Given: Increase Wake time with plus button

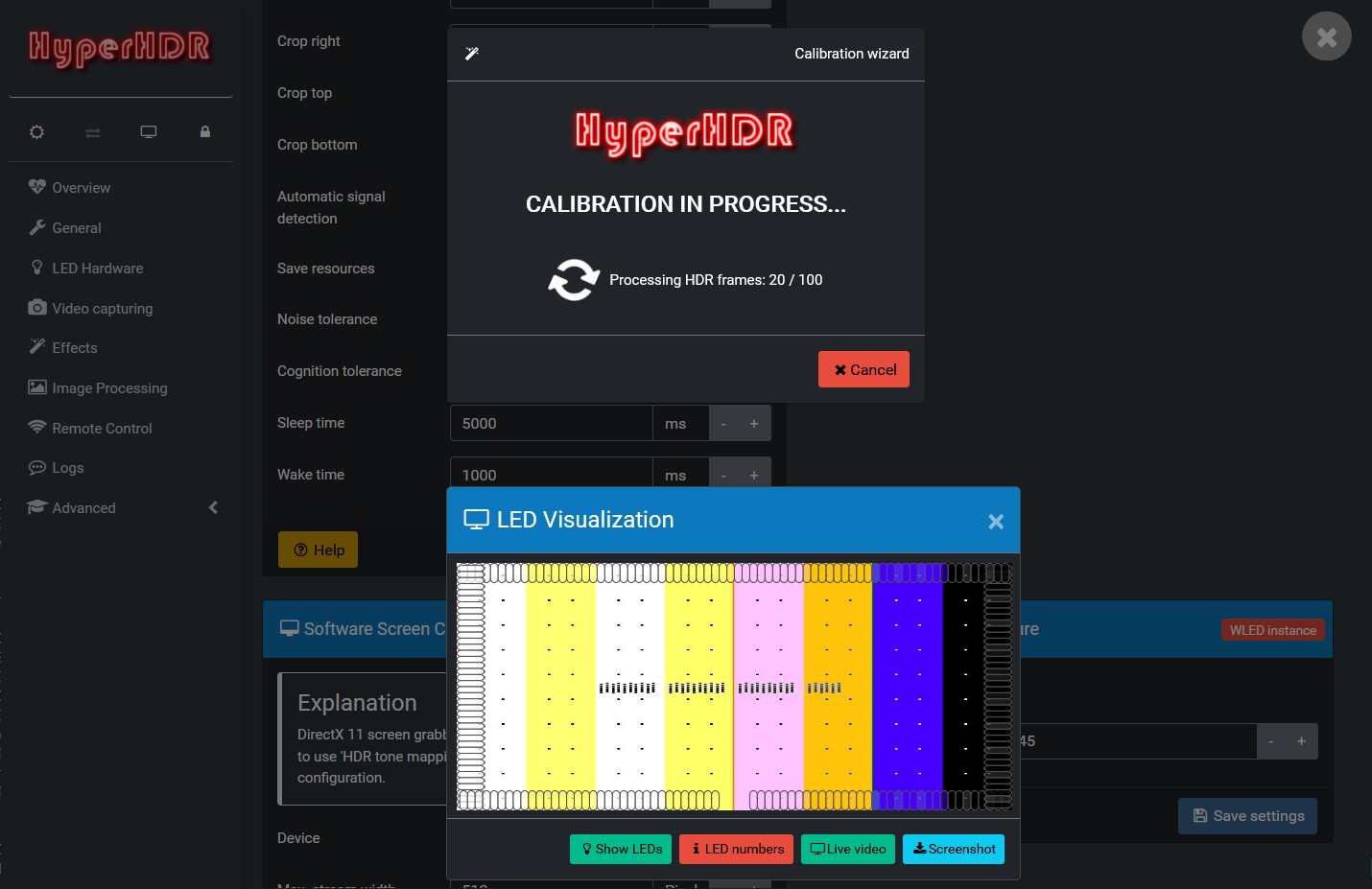Looking at the screenshot, I should point(754,474).
